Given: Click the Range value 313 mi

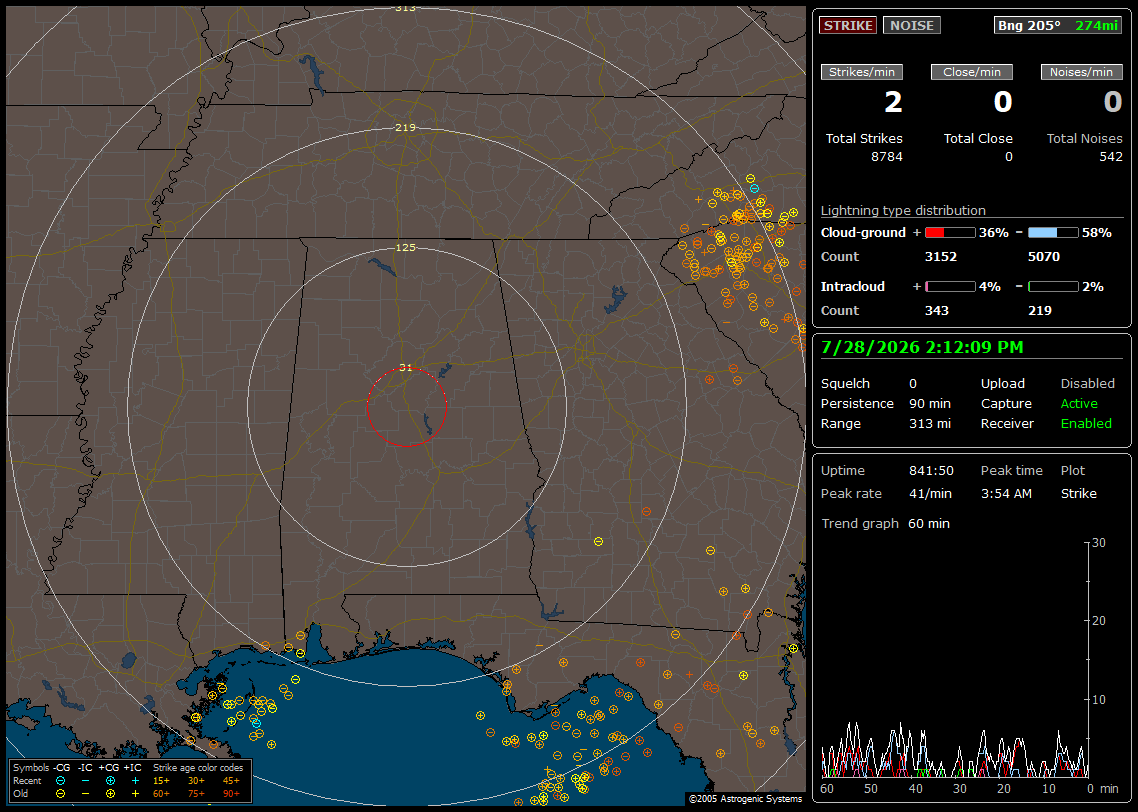Looking at the screenshot, I should (x=930, y=424).
